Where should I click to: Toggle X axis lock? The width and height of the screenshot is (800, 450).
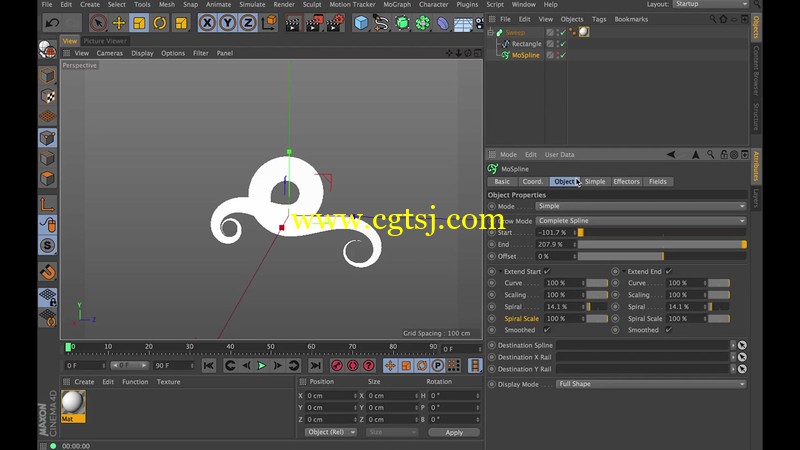click(x=207, y=23)
